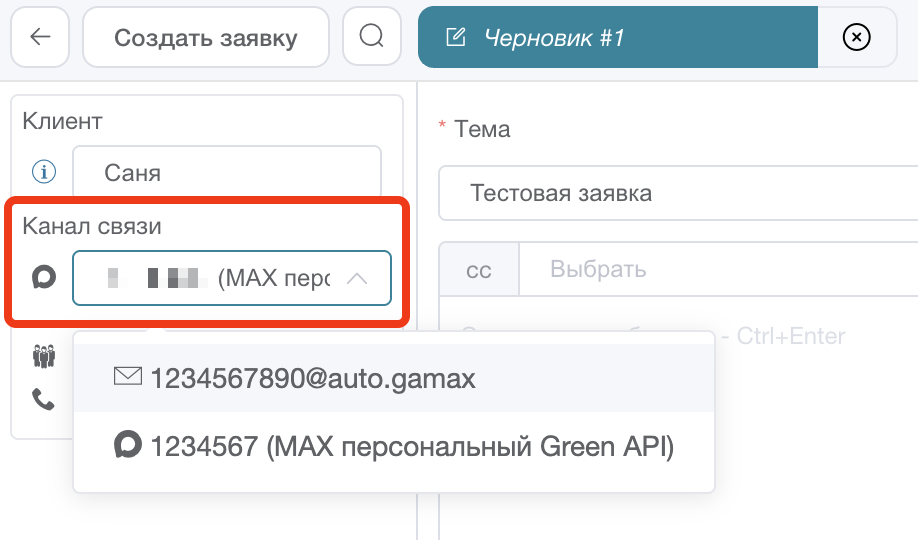The image size is (918, 540).
Task: Click the back arrow button
Action: [40, 38]
